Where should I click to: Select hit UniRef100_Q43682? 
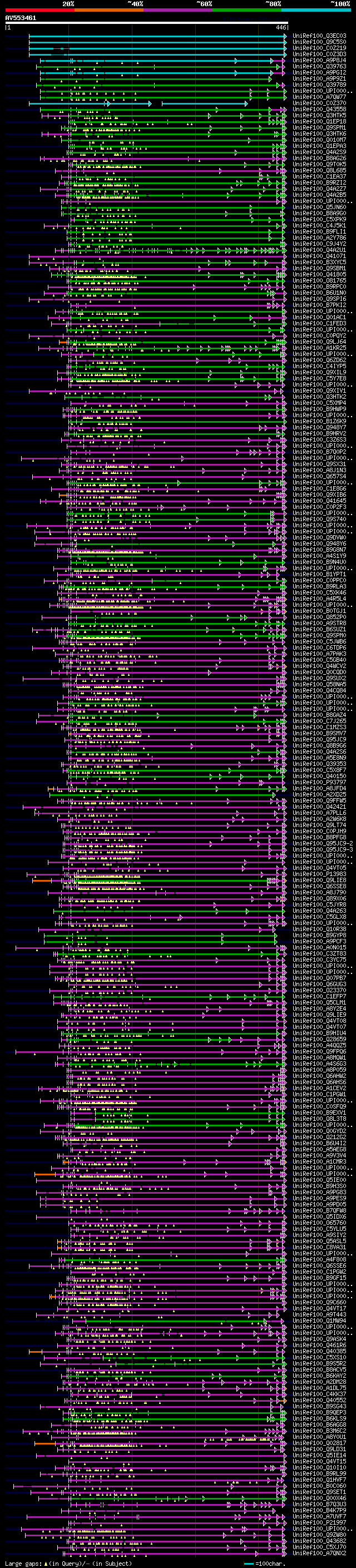coord(319,1541)
